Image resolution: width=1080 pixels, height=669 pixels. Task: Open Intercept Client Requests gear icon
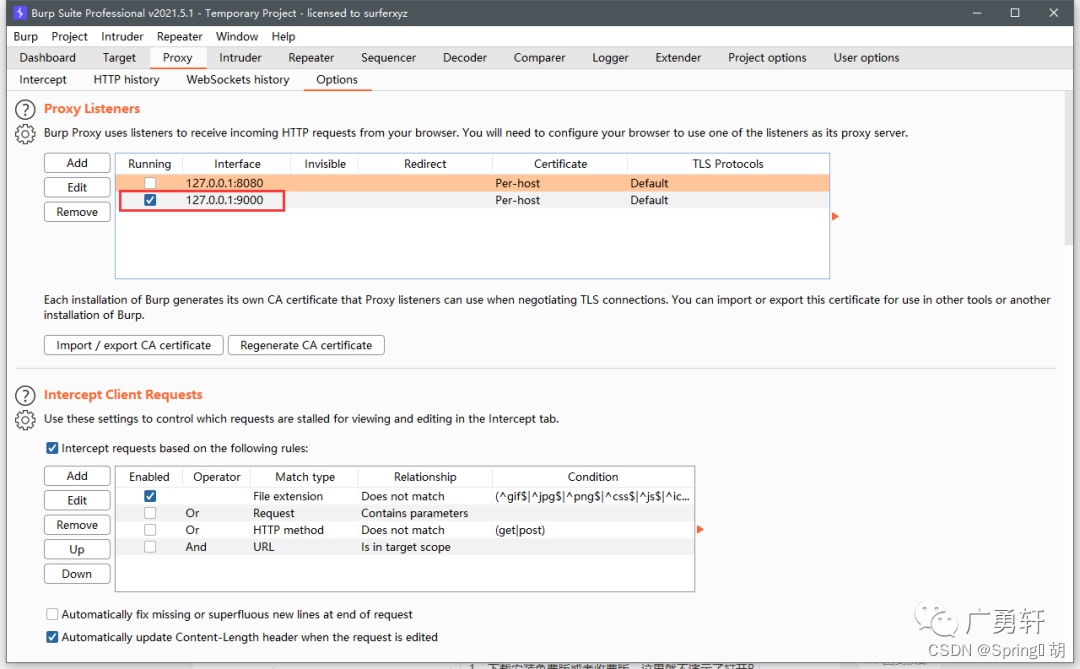(x=25, y=420)
